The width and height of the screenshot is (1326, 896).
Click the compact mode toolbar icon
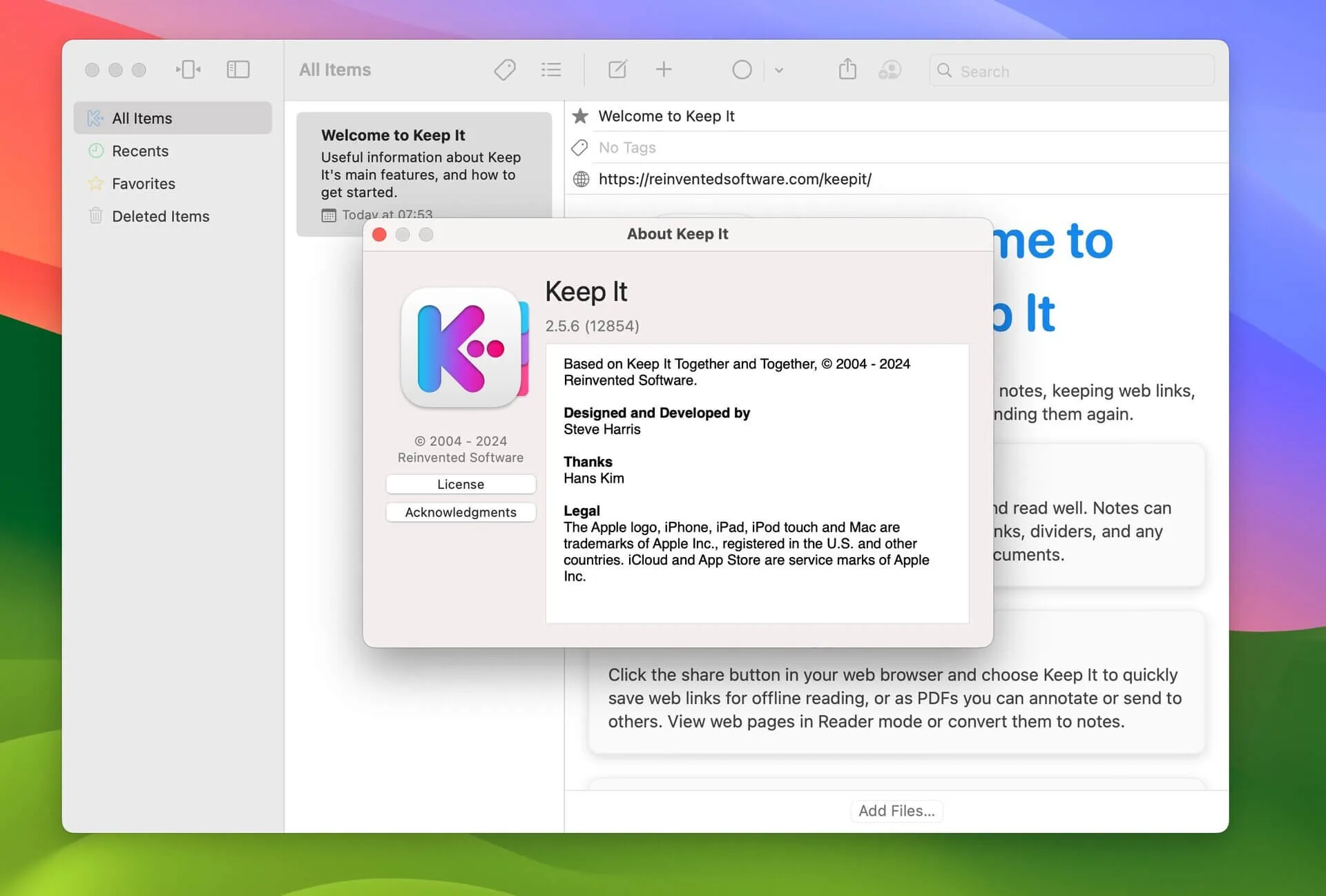188,70
